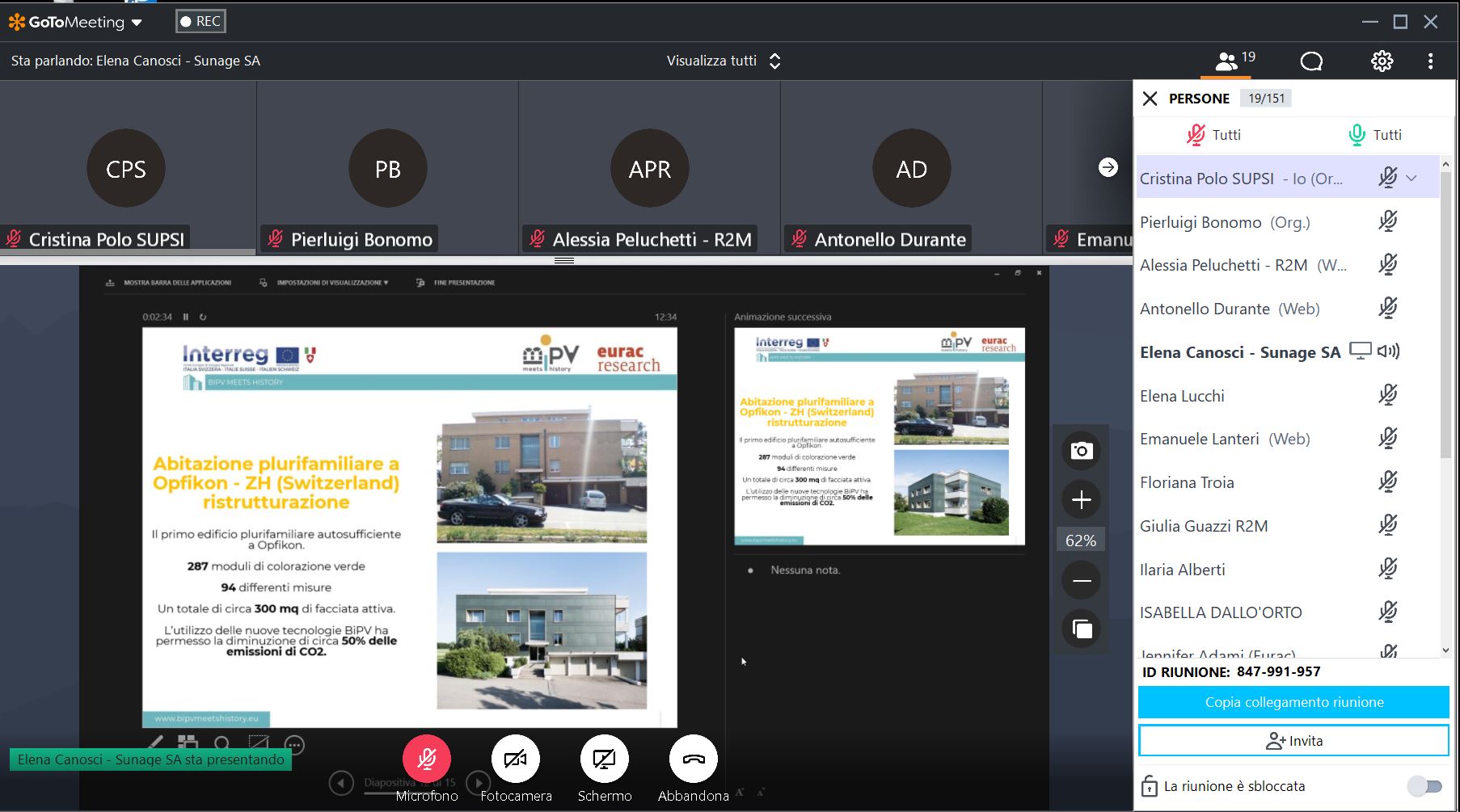Toggle Floriana Troia microphone in list
The height and width of the screenshot is (812, 1460).
[x=1388, y=482]
